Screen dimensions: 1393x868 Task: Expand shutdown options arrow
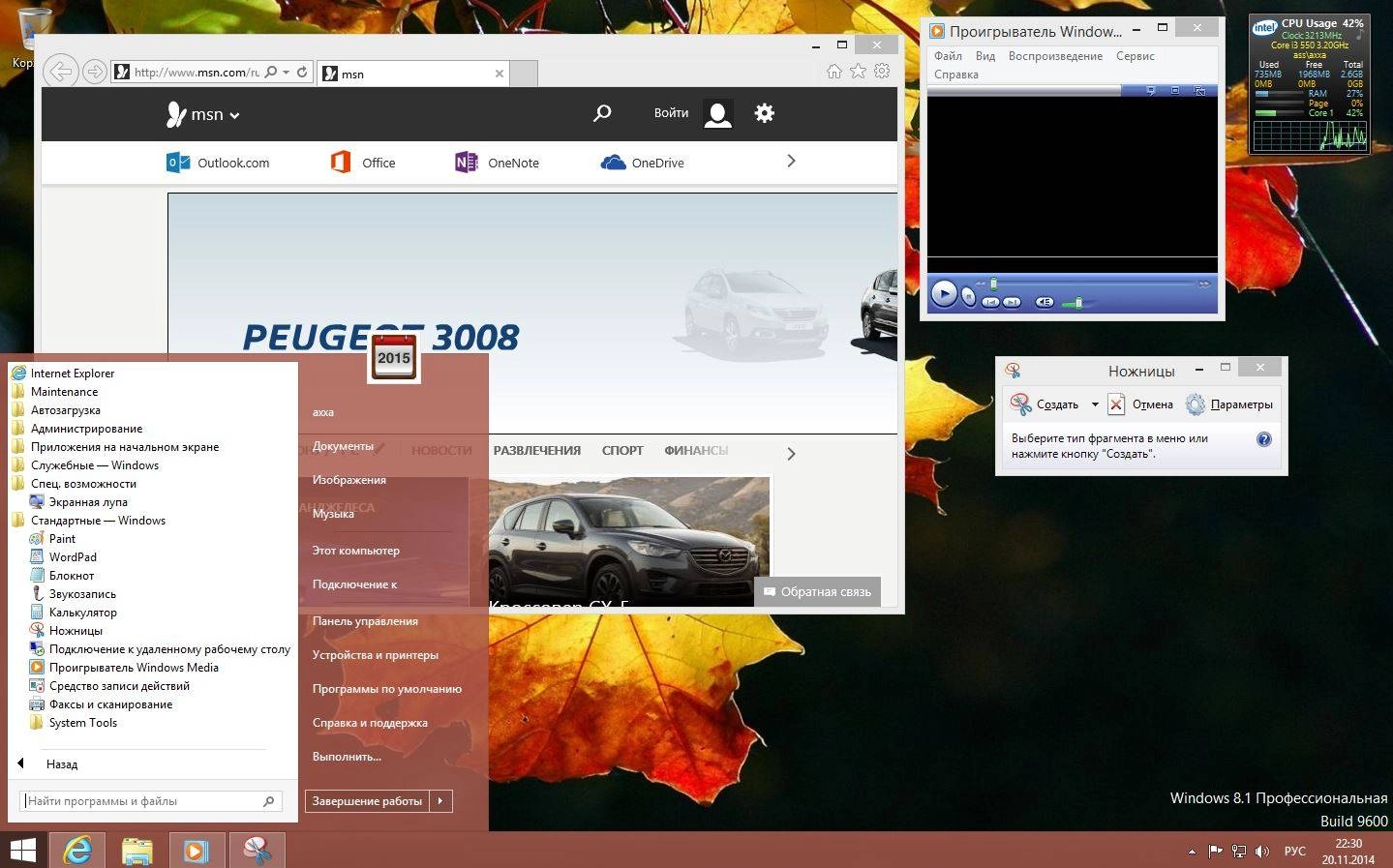click(440, 801)
